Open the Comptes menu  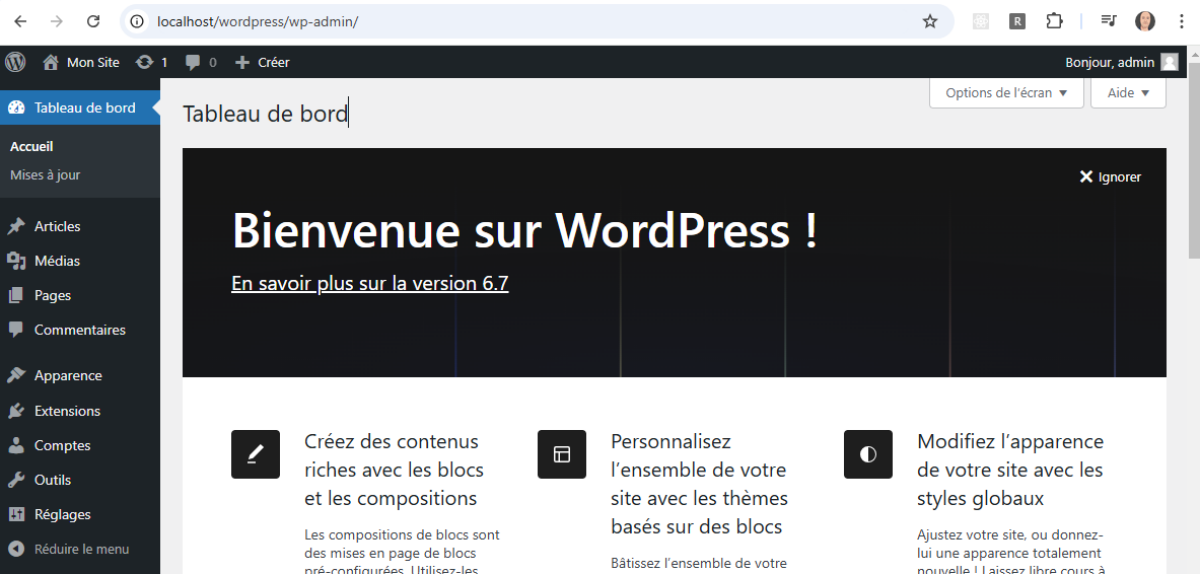tap(80, 446)
